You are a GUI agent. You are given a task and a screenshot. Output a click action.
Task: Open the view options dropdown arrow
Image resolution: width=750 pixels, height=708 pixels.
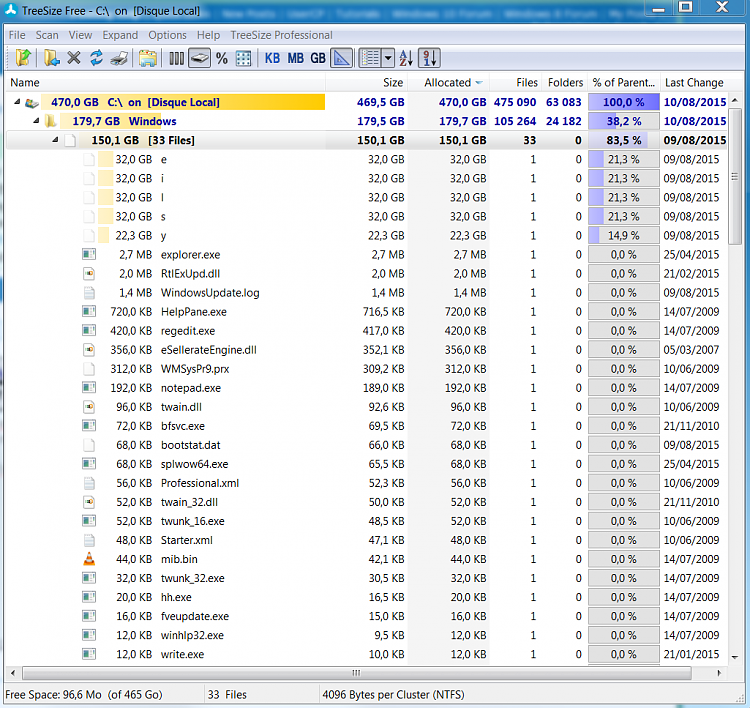[388, 58]
